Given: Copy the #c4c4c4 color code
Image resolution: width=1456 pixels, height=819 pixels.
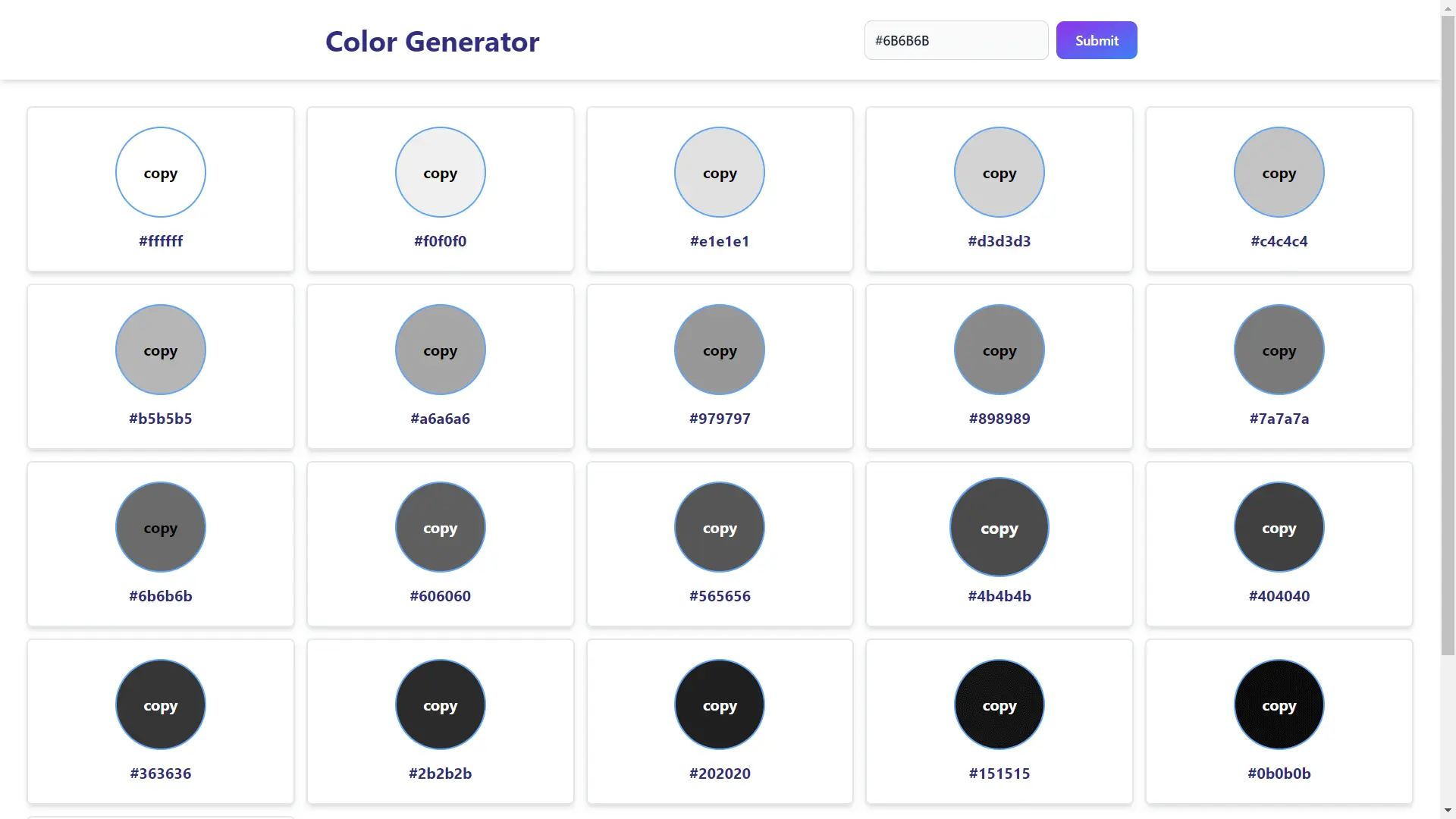Looking at the screenshot, I should (1279, 172).
